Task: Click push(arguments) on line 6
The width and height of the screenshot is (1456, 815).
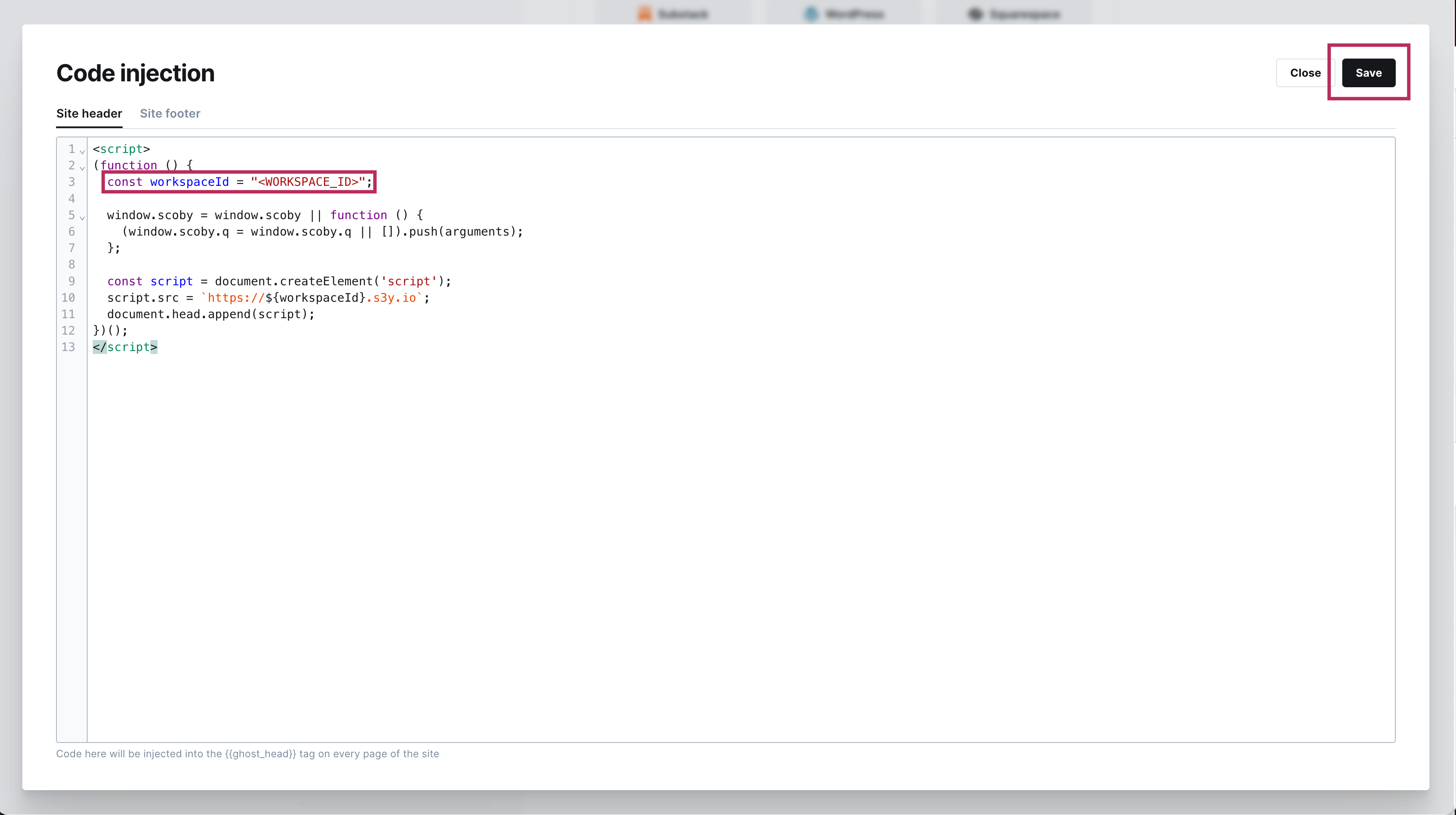Action: click(462, 232)
